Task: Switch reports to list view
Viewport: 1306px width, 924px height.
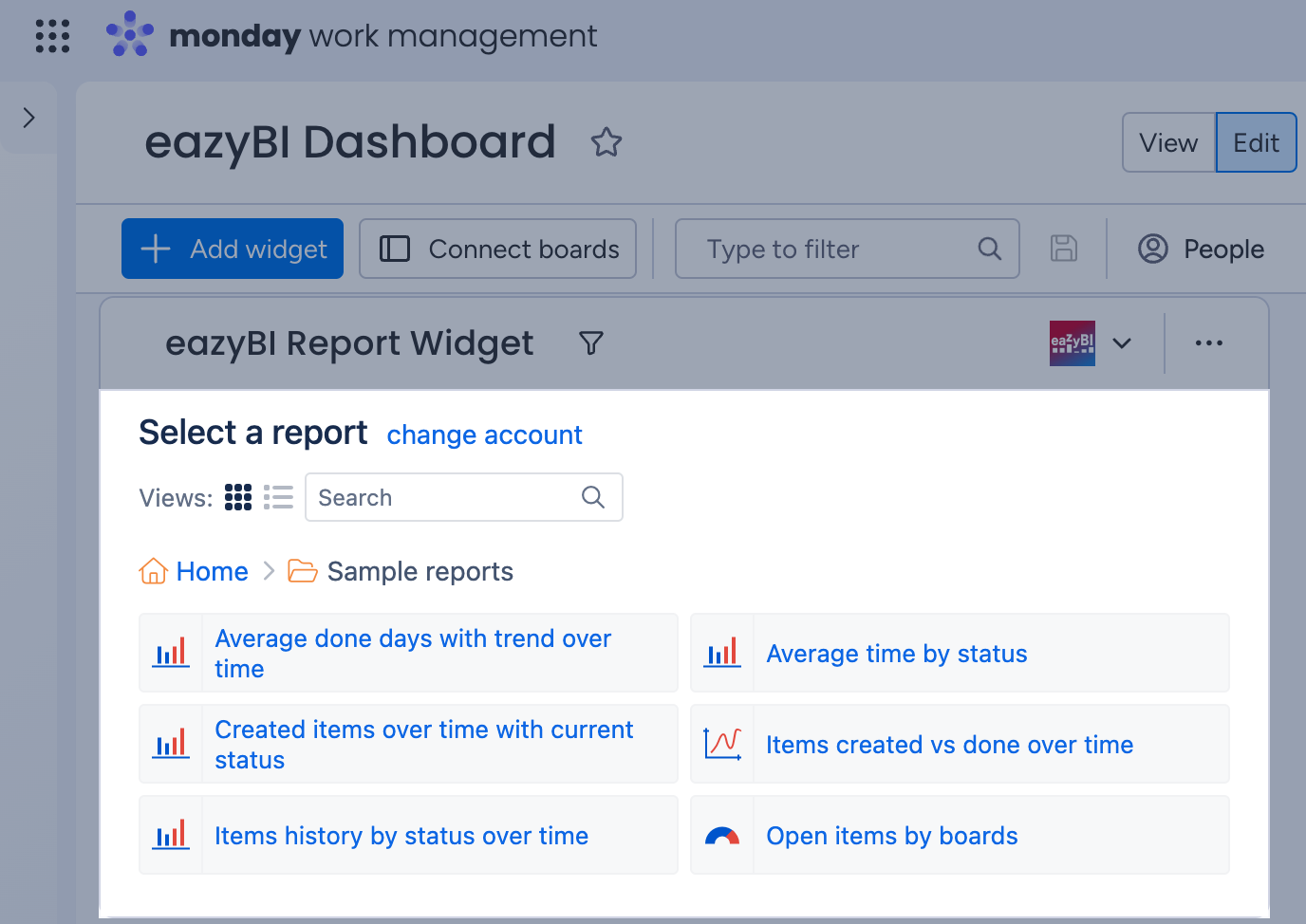Action: pos(278,497)
